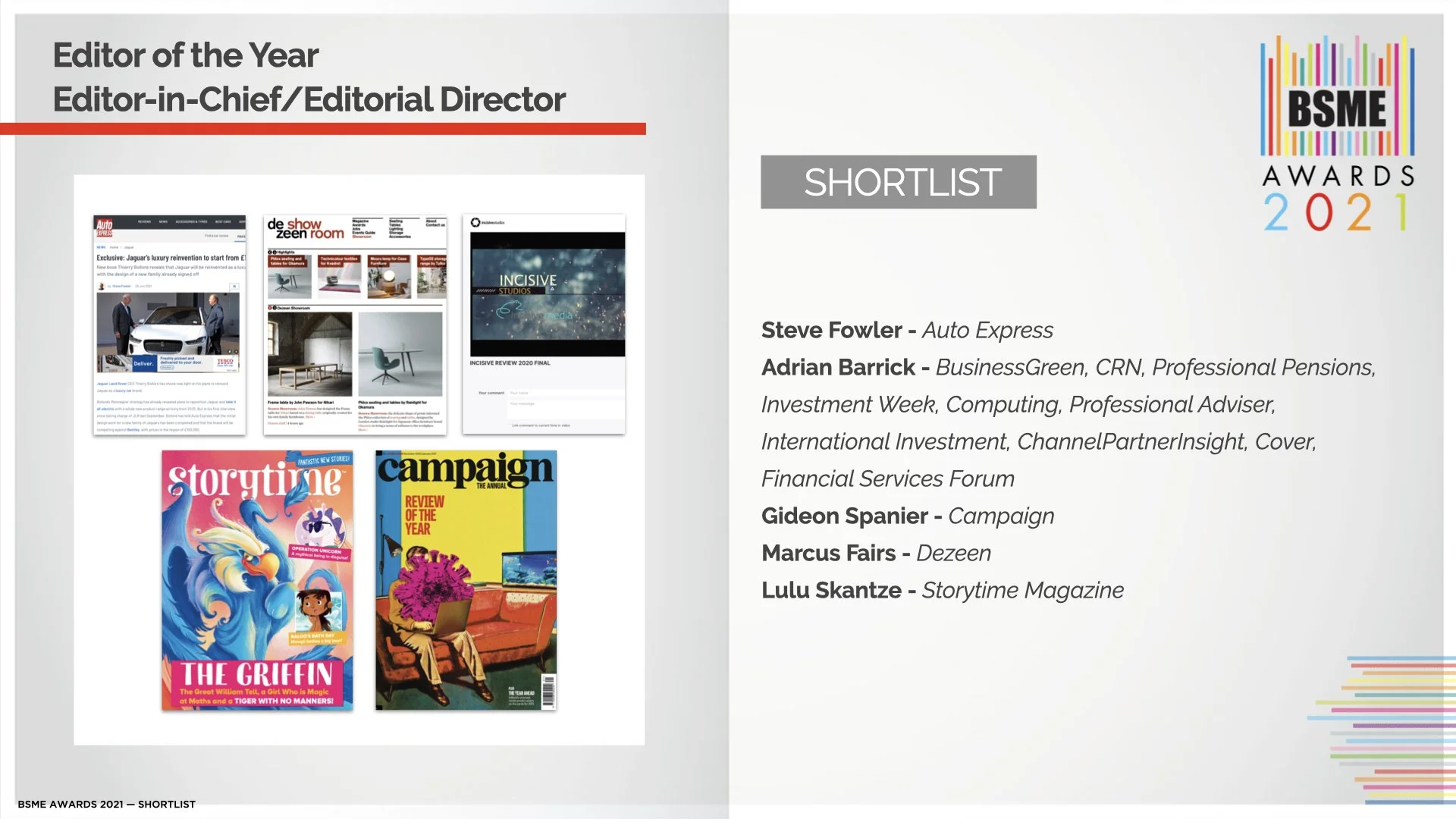The width and height of the screenshot is (1456, 819).
Task: Click Steve Fowler - Auto Express entry
Action: click(x=907, y=331)
